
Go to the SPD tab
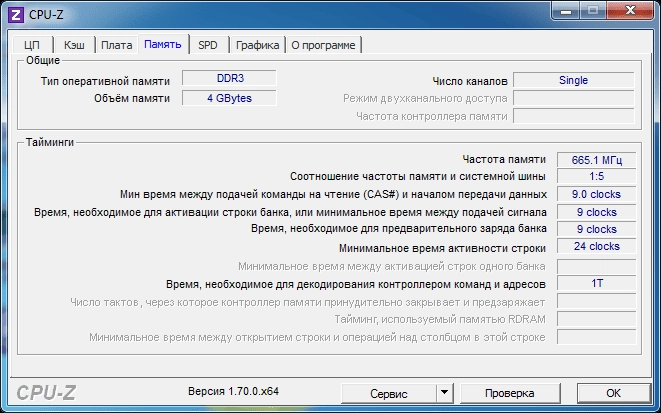point(208,45)
